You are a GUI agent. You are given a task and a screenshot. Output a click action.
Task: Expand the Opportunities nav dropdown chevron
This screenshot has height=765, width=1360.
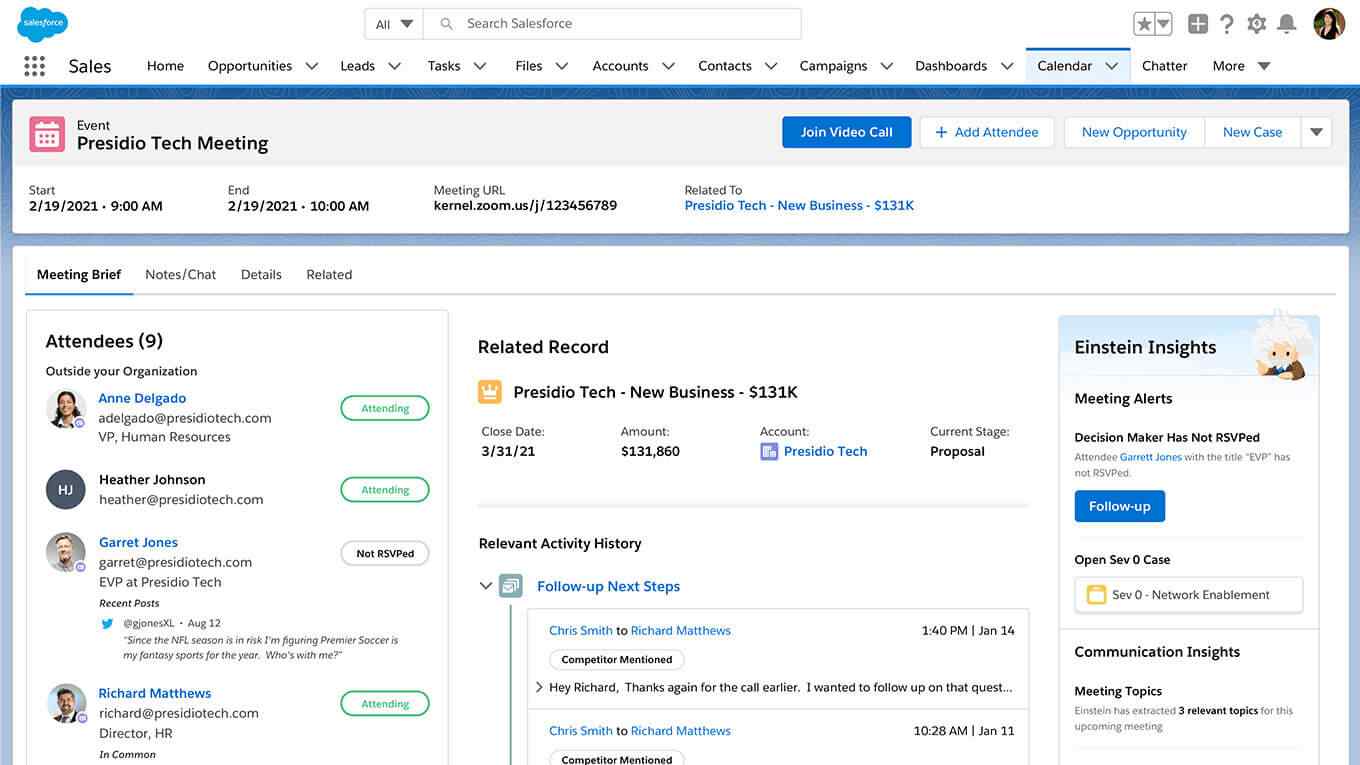pyautogui.click(x=311, y=66)
